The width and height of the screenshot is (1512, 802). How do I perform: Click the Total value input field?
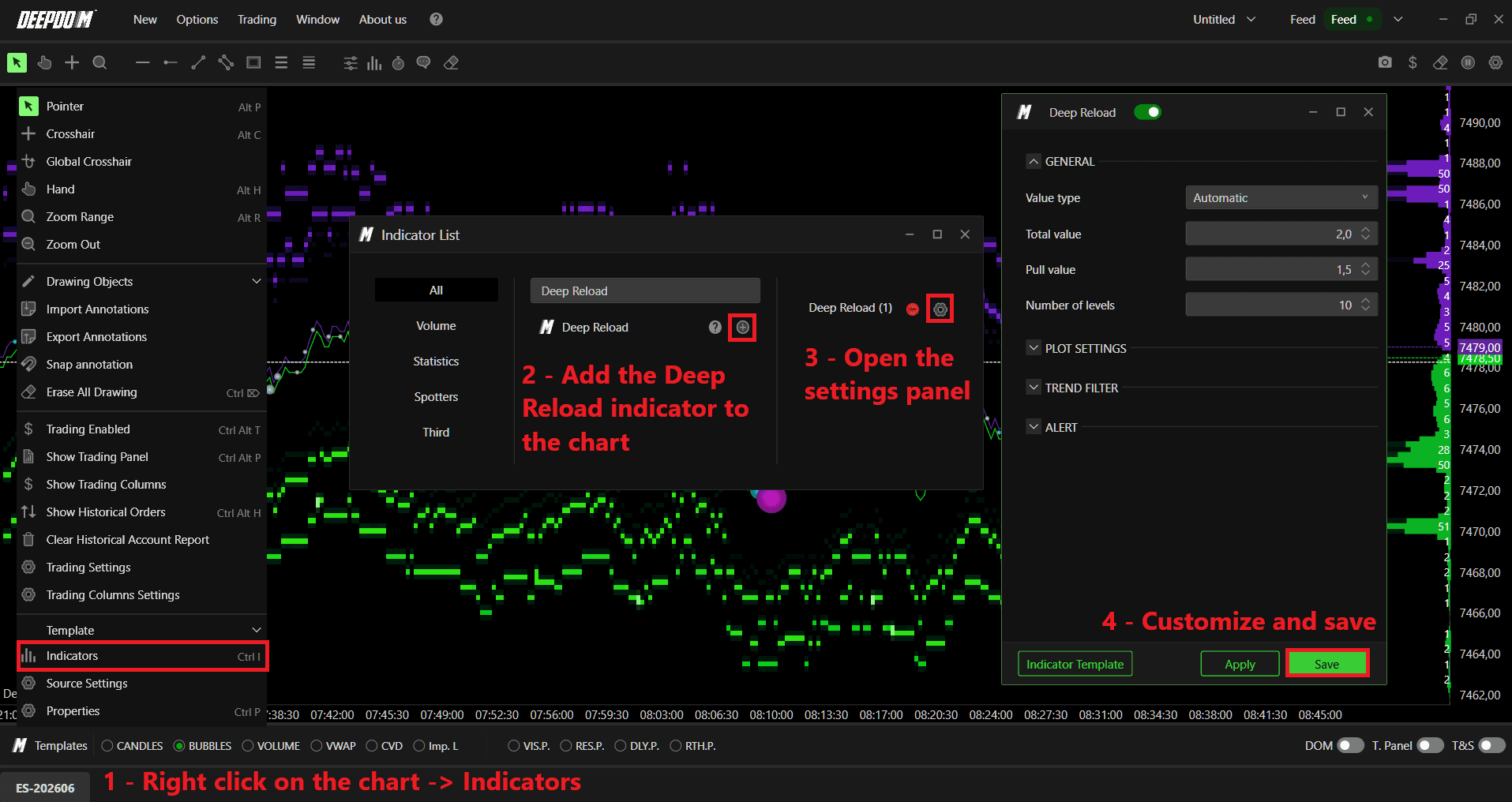point(1281,234)
